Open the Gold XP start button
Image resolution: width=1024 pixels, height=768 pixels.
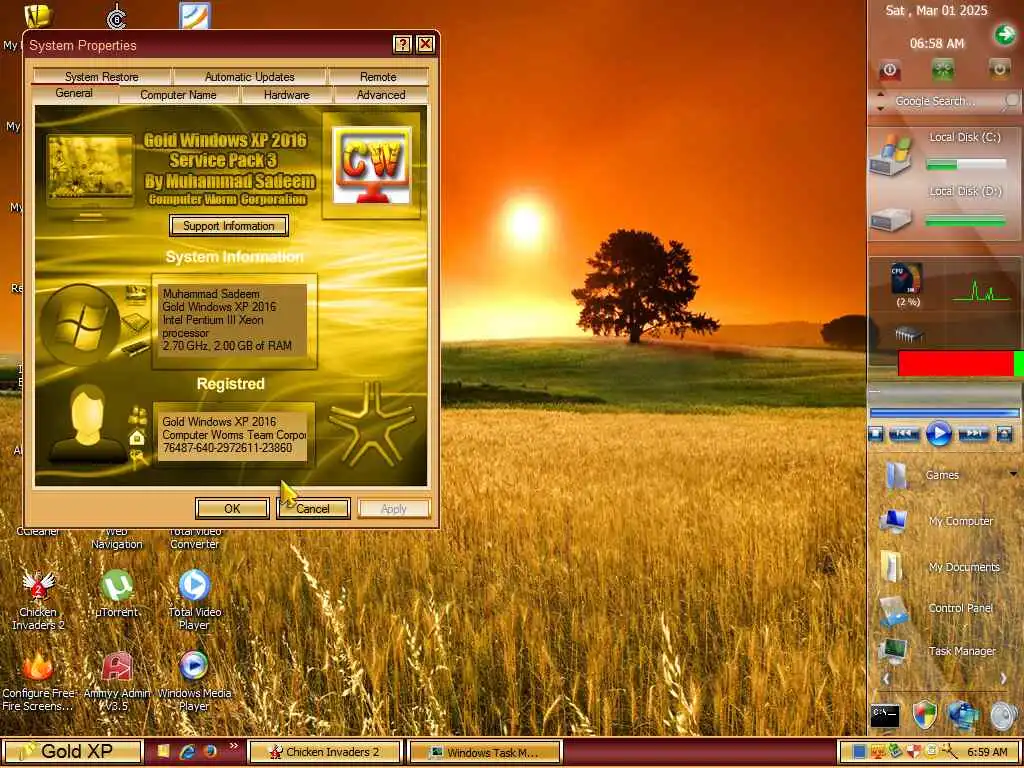tap(72, 752)
